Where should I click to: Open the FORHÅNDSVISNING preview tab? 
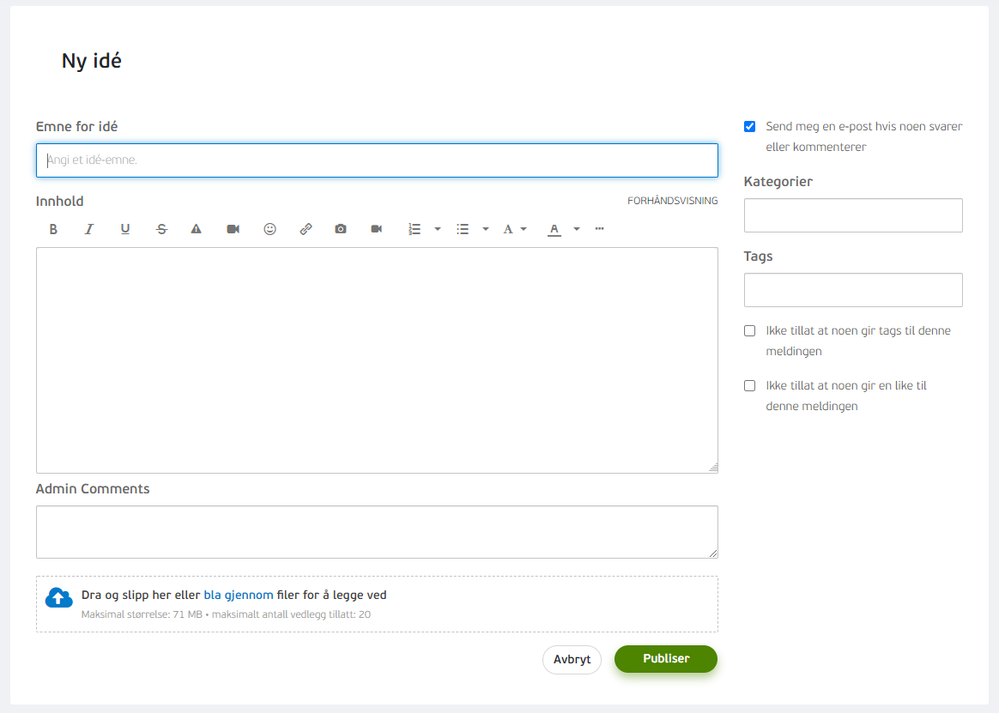pyautogui.click(x=672, y=201)
